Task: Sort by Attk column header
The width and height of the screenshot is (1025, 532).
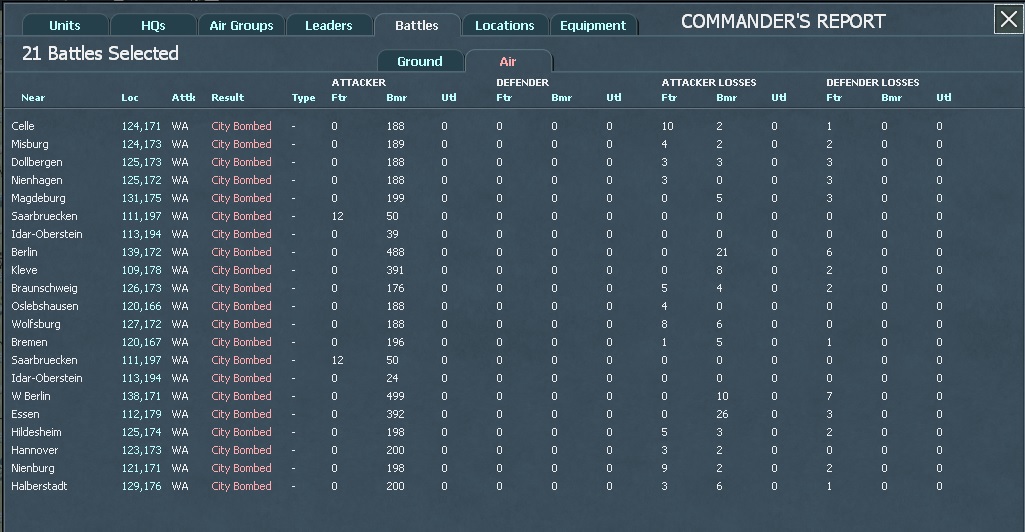Action: (183, 98)
